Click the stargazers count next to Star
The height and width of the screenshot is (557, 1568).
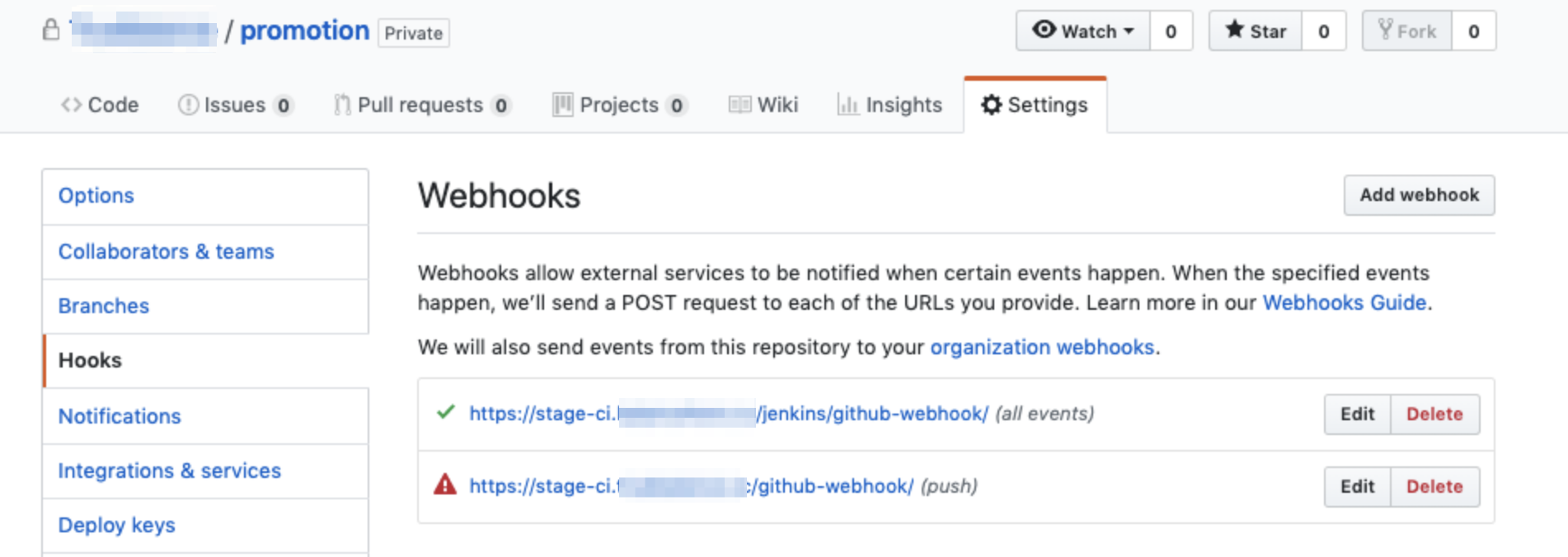1324,31
